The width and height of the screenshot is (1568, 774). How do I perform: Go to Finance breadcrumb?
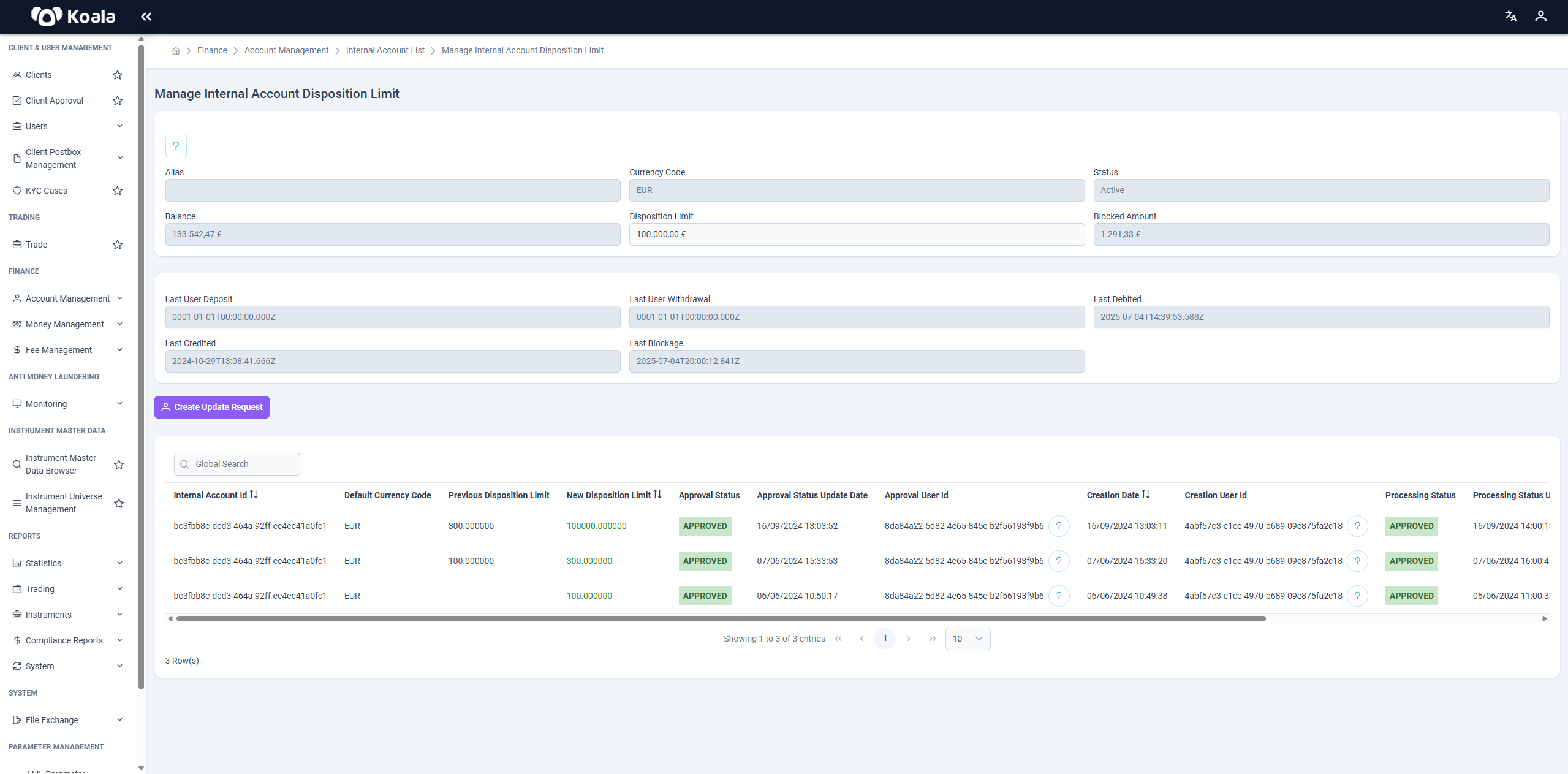click(212, 51)
